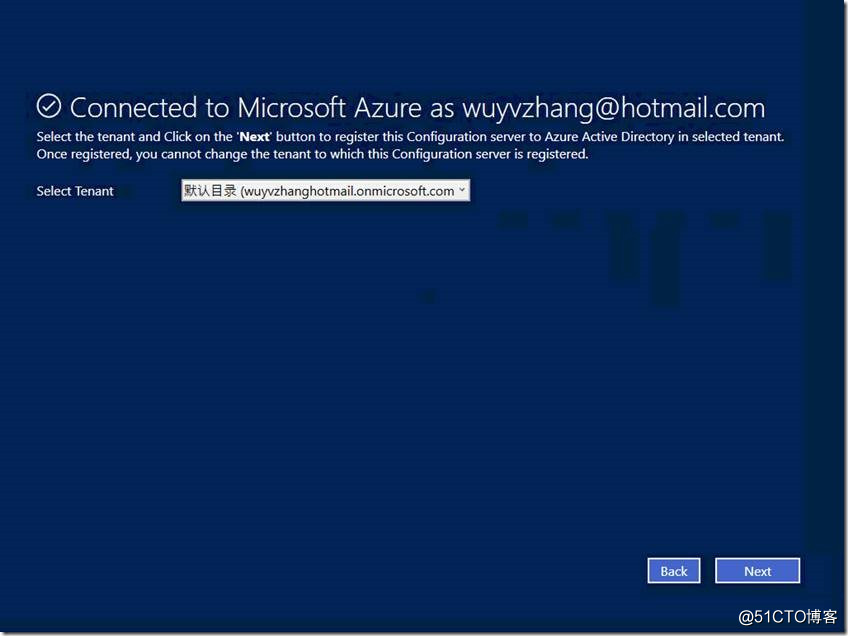This screenshot has width=848, height=636.
Task: Click the sentence starting 'Once registered, you cannot change'
Action: 312,154
